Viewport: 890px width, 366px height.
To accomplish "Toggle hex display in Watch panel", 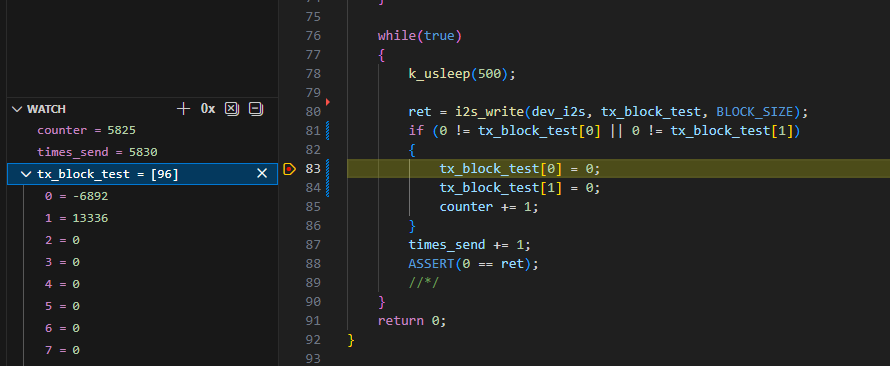I will pyautogui.click(x=208, y=109).
